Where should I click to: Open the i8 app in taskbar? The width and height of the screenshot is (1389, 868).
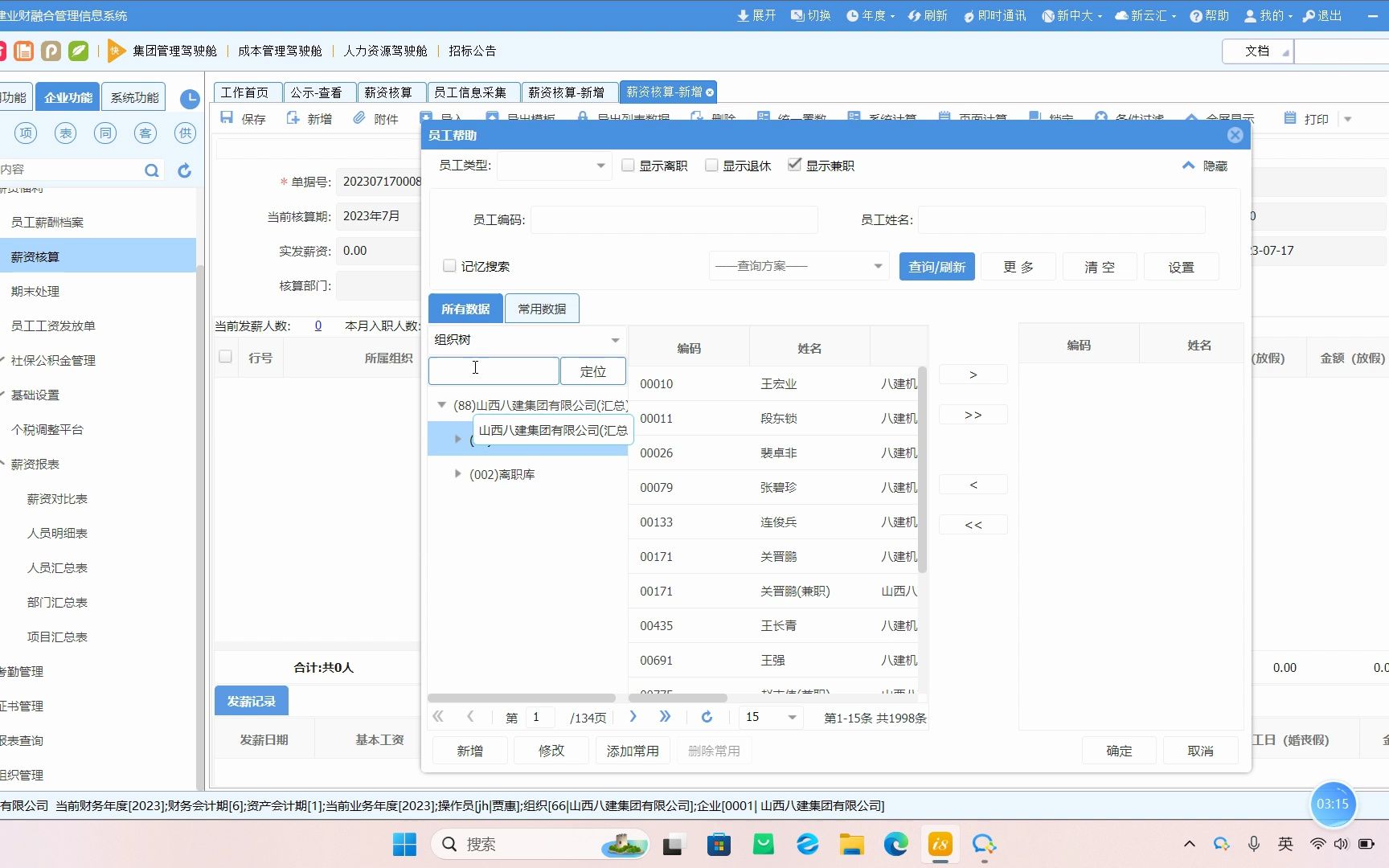pyautogui.click(x=940, y=844)
